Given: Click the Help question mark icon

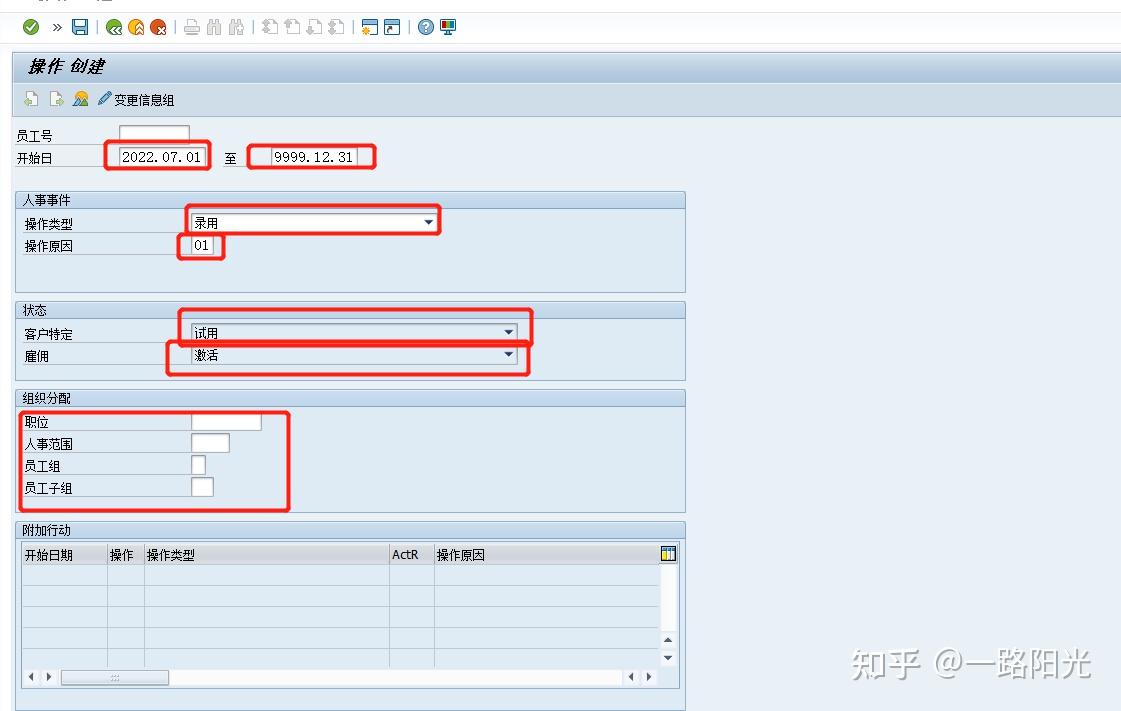Looking at the screenshot, I should pyautogui.click(x=426, y=27).
